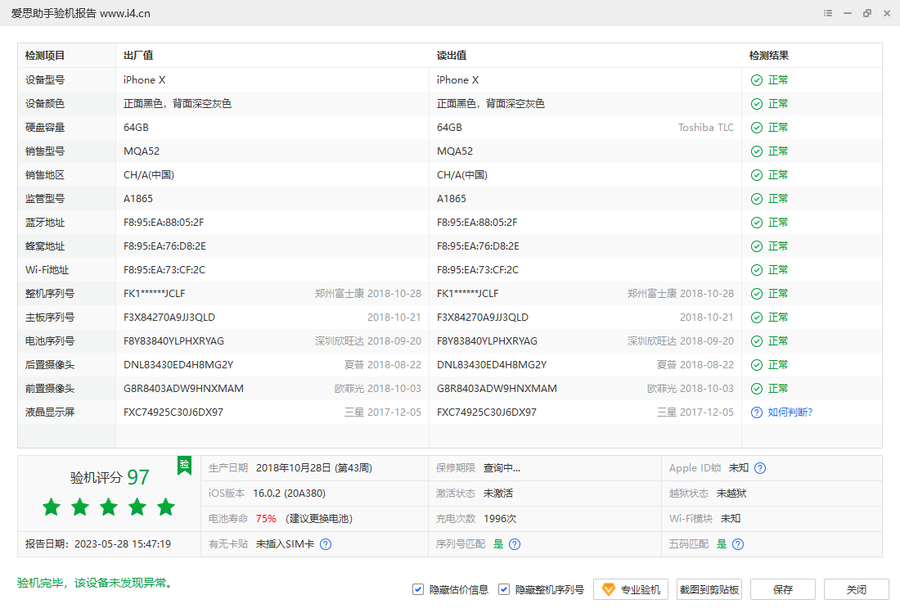This screenshot has height=613, width=900.
Task: Click the 1996次 charge count value
Action: coord(500,519)
